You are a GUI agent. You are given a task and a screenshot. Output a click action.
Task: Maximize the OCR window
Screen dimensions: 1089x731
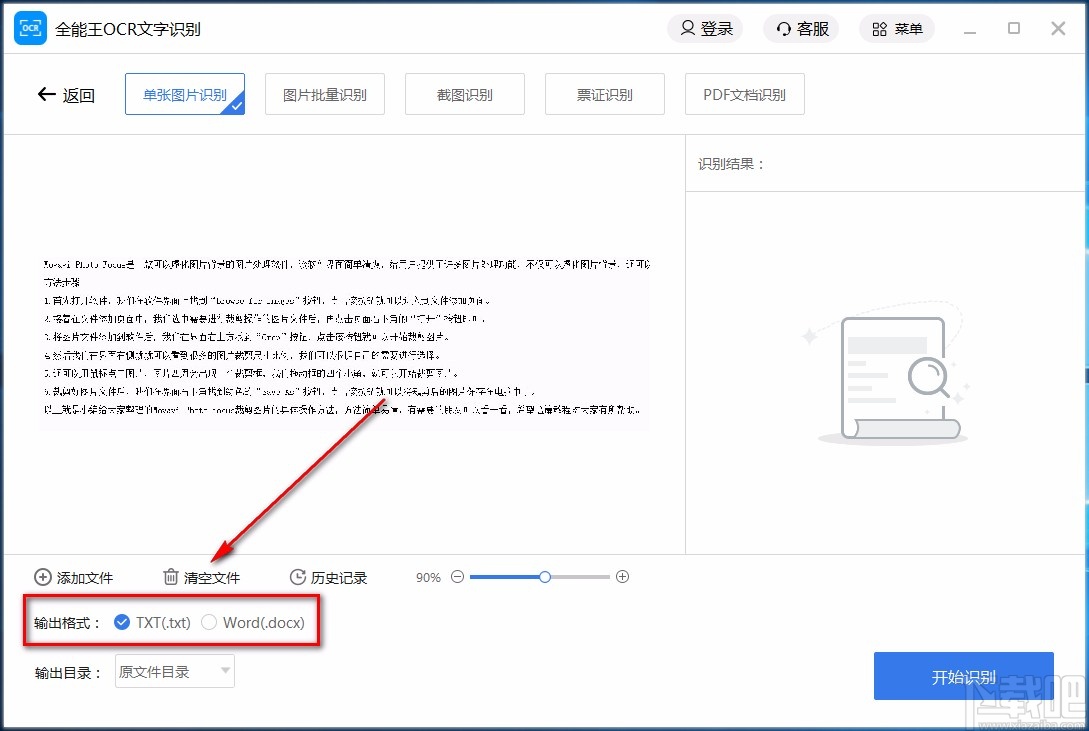click(x=1014, y=28)
